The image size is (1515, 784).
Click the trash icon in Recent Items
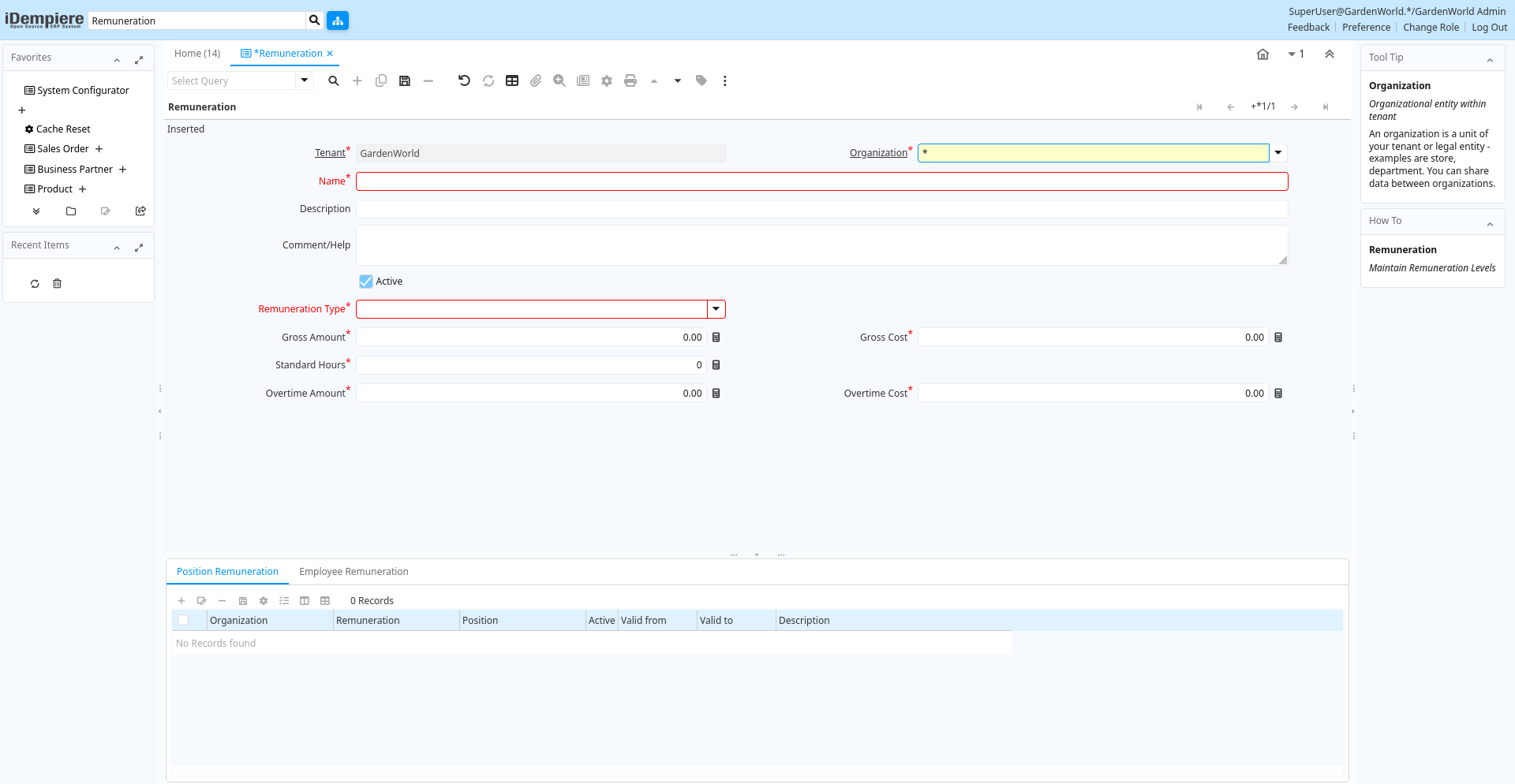coord(57,284)
